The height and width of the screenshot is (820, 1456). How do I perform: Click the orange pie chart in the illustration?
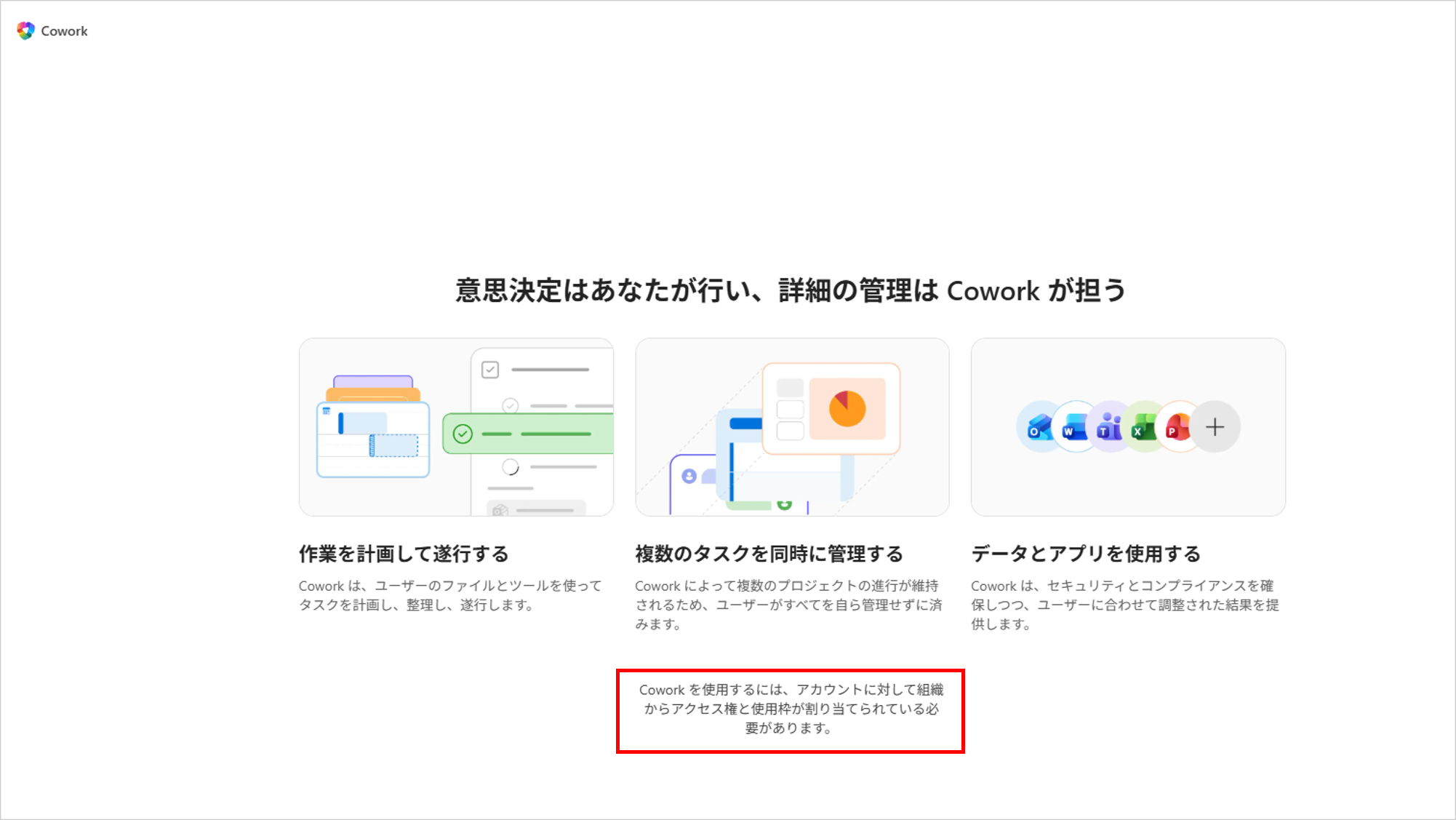(847, 408)
